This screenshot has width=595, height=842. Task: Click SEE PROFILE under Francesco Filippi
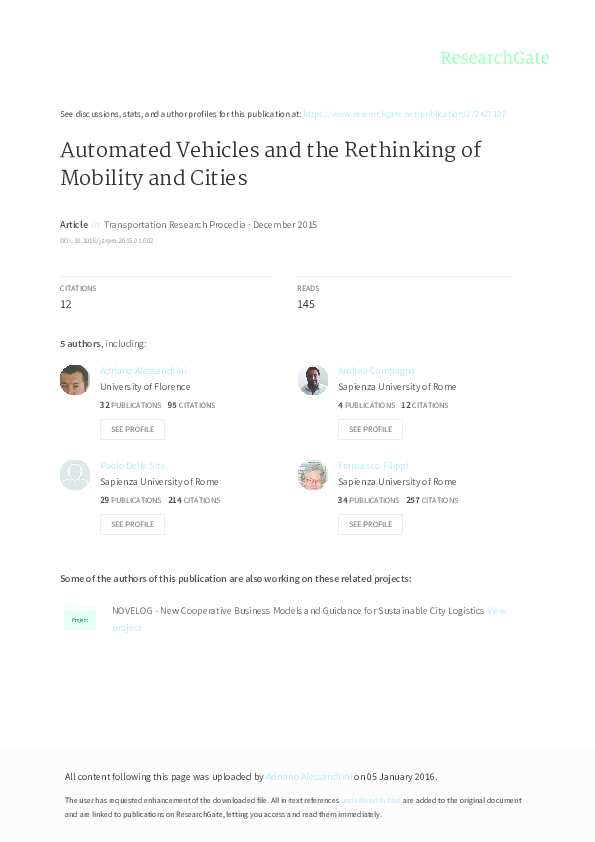(x=370, y=524)
